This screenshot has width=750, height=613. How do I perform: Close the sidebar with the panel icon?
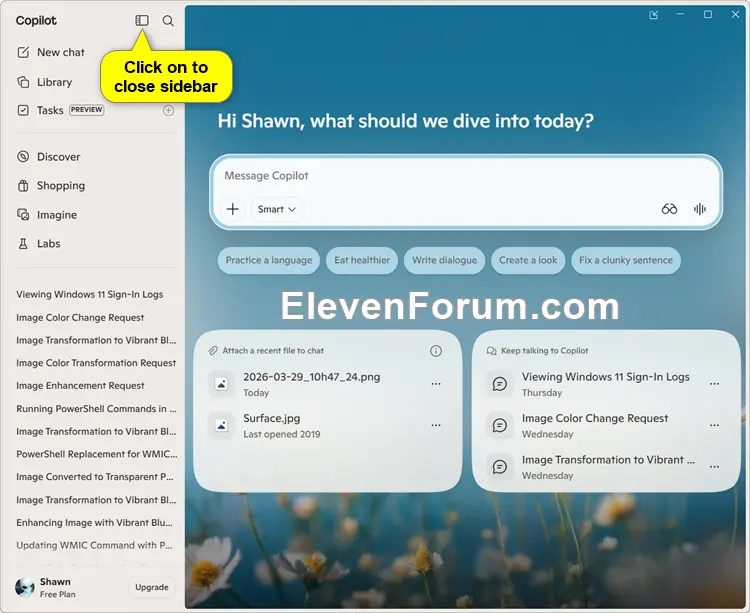[x=142, y=20]
